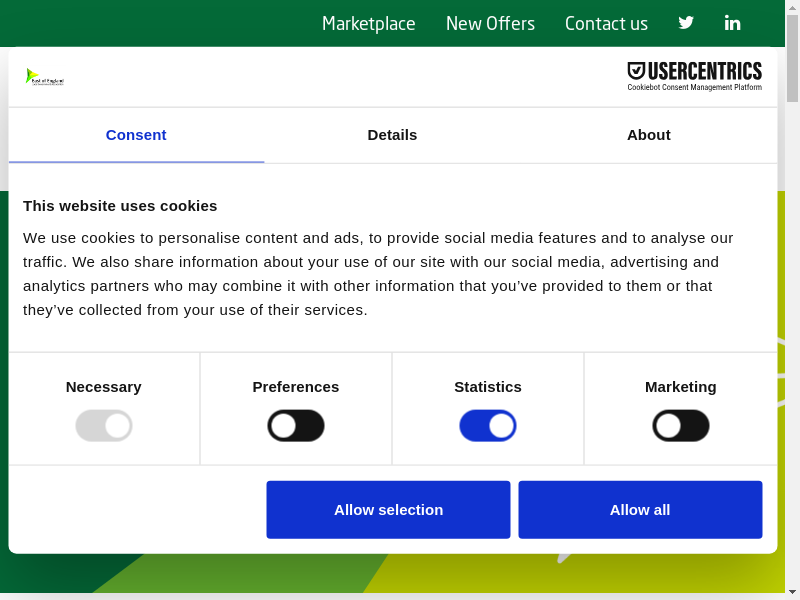This screenshot has height=600, width=800.
Task: Click the "This website uses cookies" heading
Action: (x=120, y=206)
